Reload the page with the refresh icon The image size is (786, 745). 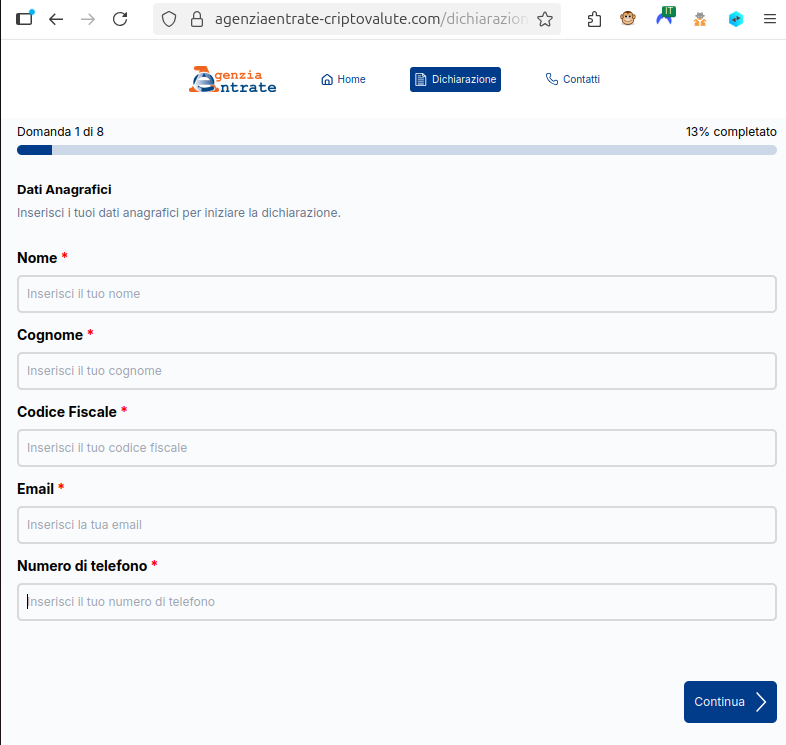tap(120, 19)
